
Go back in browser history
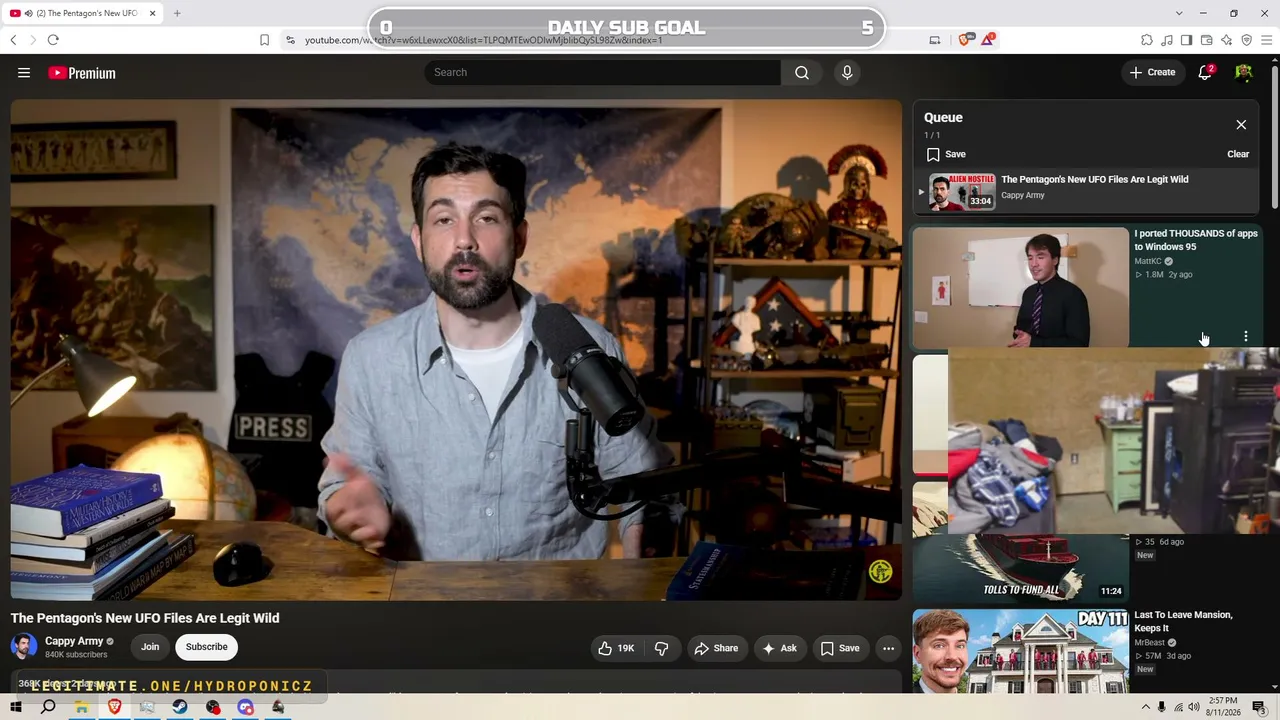pyautogui.click(x=13, y=40)
